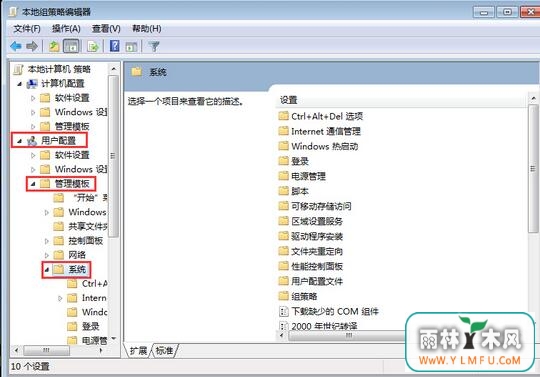Open the 操作(A) menu

[x=66, y=29]
